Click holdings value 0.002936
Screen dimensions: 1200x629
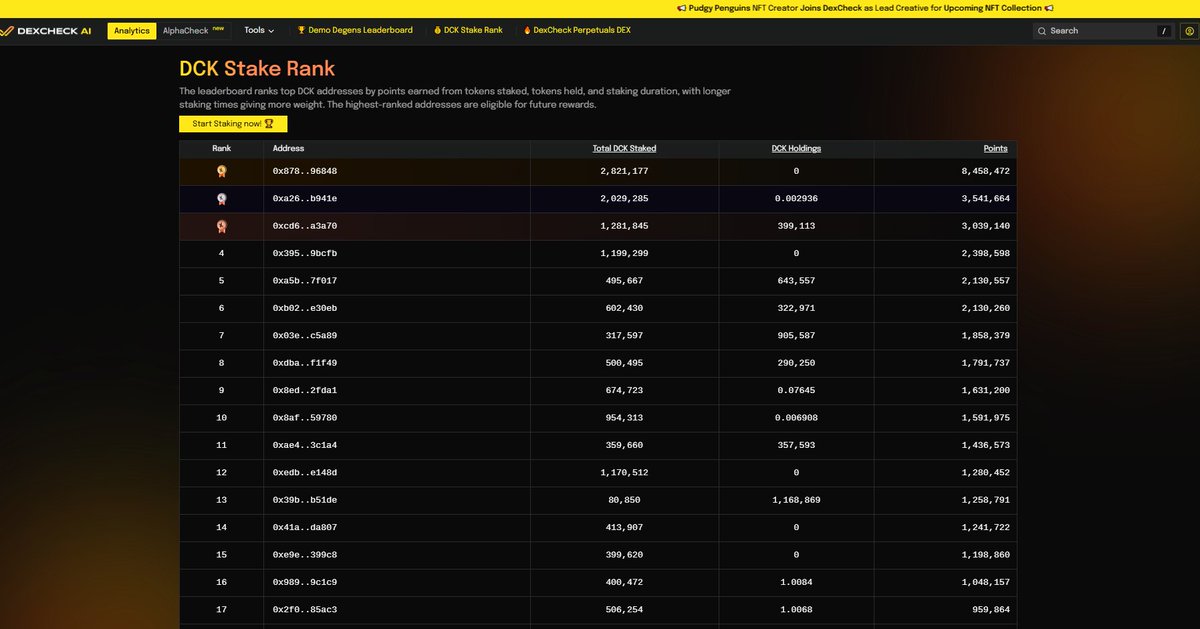(796, 199)
